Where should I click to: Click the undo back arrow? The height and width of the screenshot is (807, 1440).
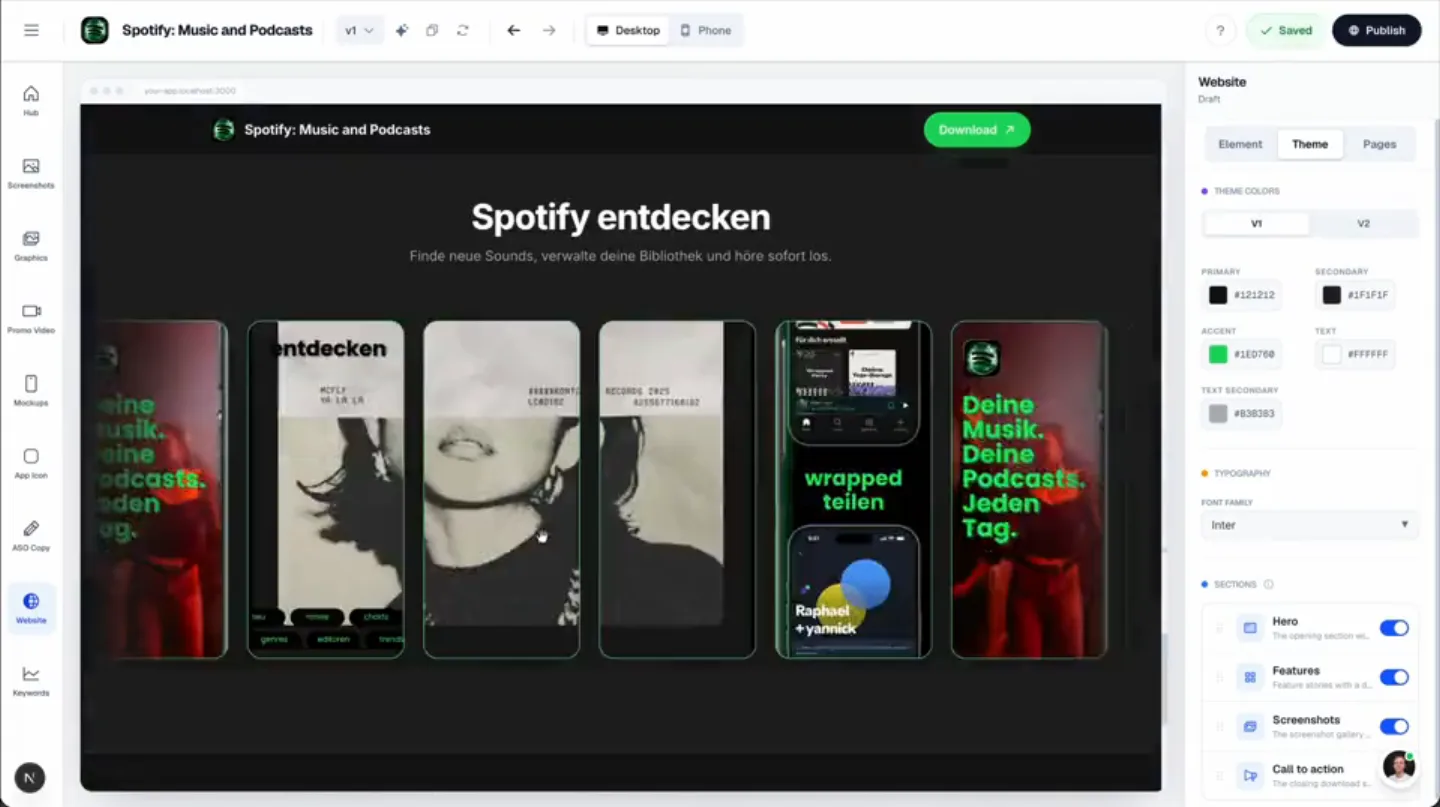coord(514,30)
